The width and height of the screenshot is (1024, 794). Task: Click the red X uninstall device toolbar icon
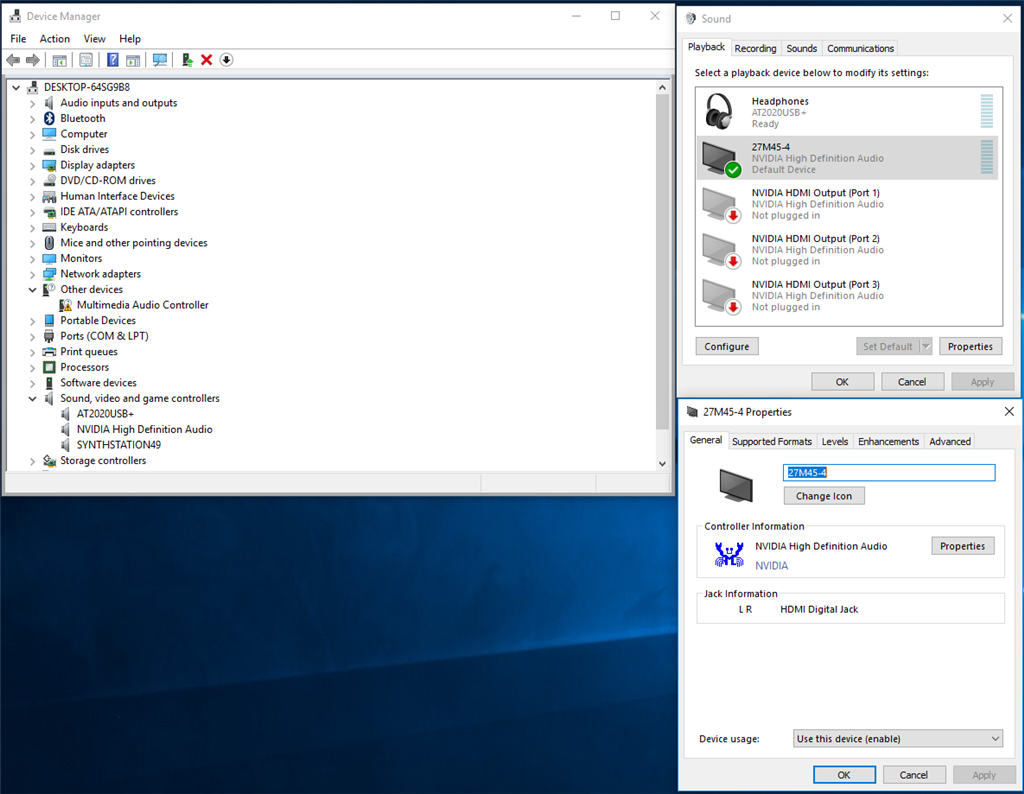pyautogui.click(x=206, y=60)
